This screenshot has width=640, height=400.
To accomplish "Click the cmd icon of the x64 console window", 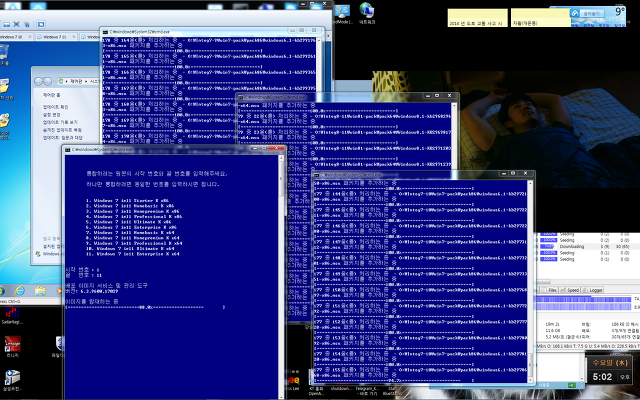I will (241, 97).
